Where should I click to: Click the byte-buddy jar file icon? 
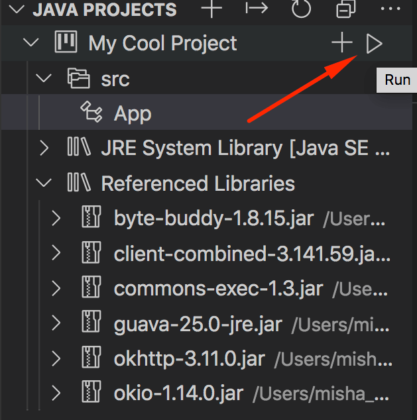pyautogui.click(x=91, y=217)
